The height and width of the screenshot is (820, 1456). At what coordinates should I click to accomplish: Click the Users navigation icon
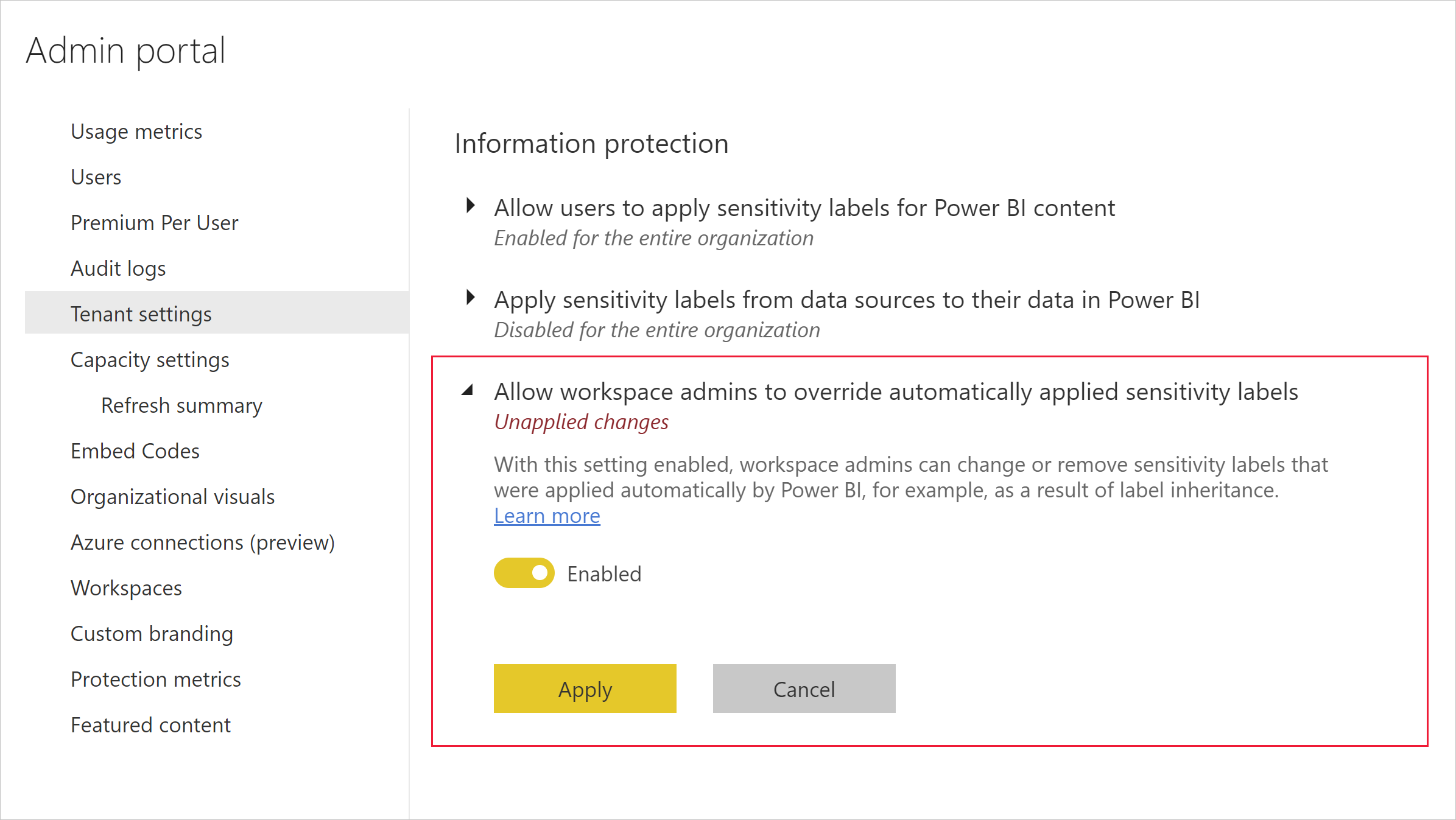tap(96, 177)
